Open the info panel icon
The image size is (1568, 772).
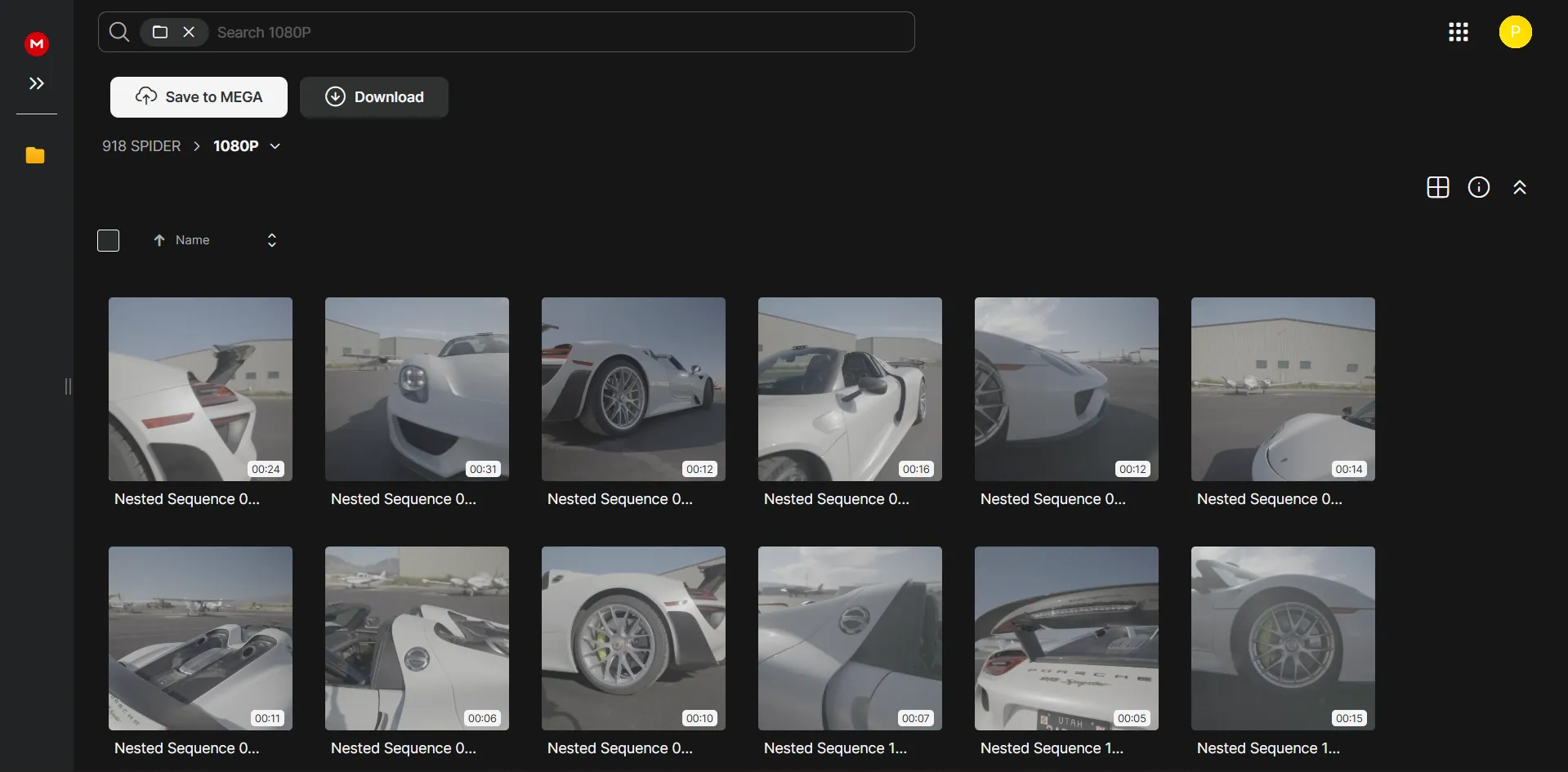point(1479,186)
